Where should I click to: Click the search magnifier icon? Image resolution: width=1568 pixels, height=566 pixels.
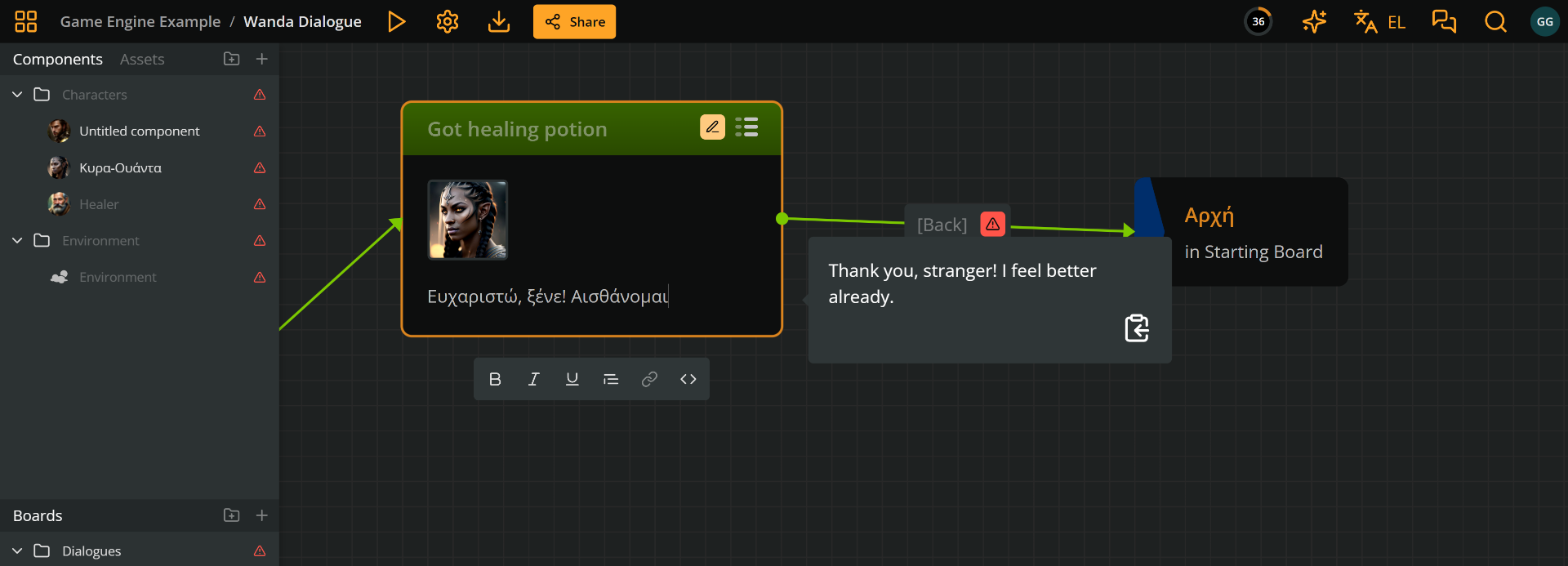[1495, 22]
